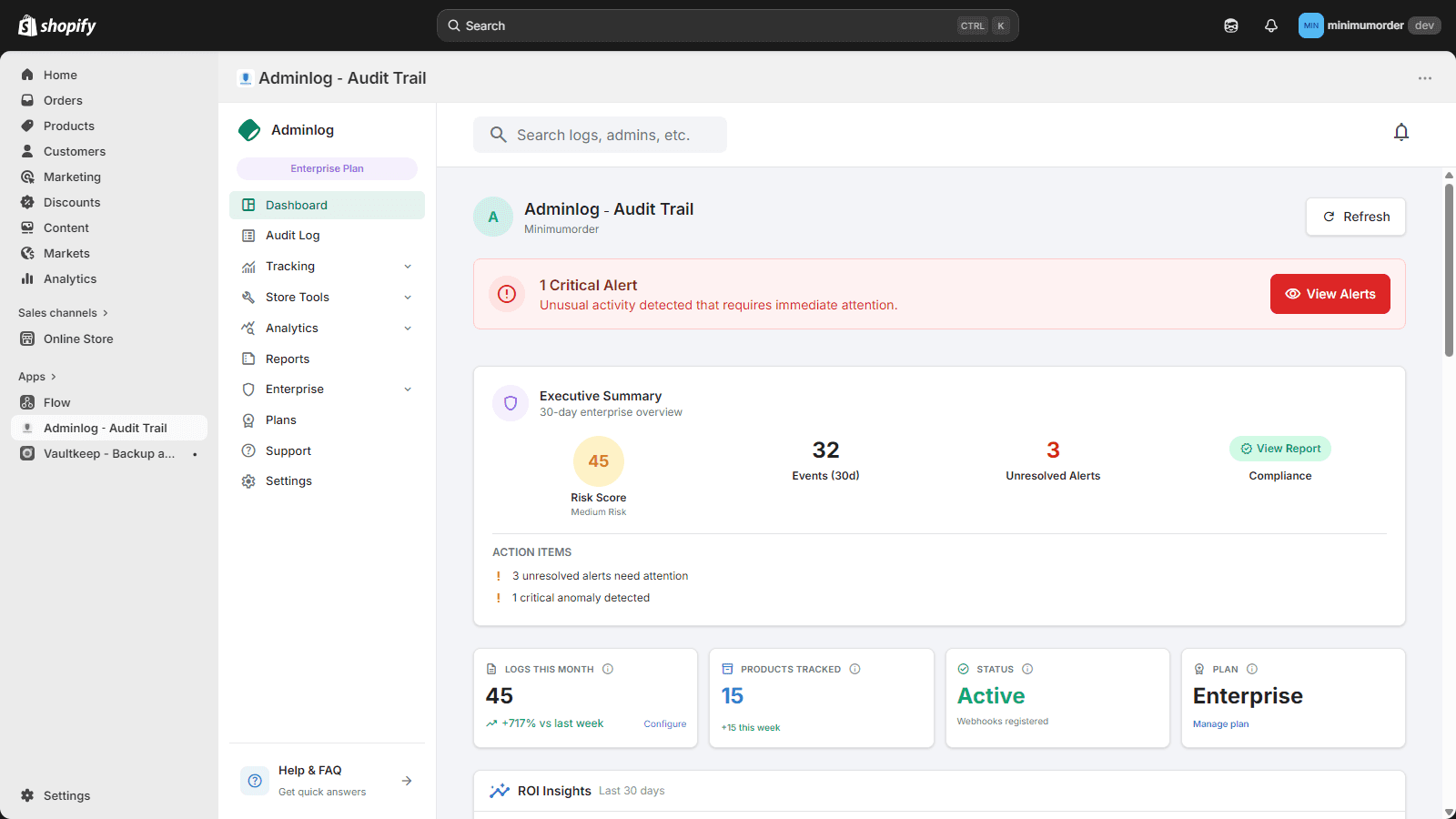Select Dashboard in Adminlog menu
Screen dimensions: 1456x819
point(327,205)
